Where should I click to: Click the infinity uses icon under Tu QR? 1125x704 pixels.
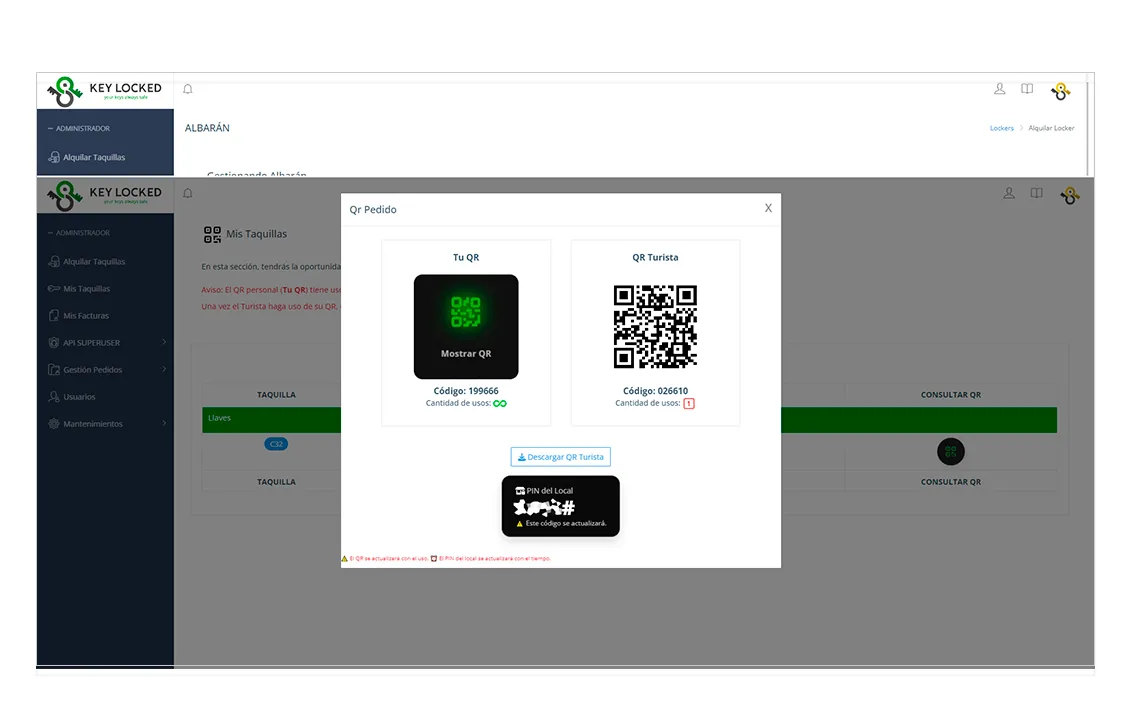point(500,403)
